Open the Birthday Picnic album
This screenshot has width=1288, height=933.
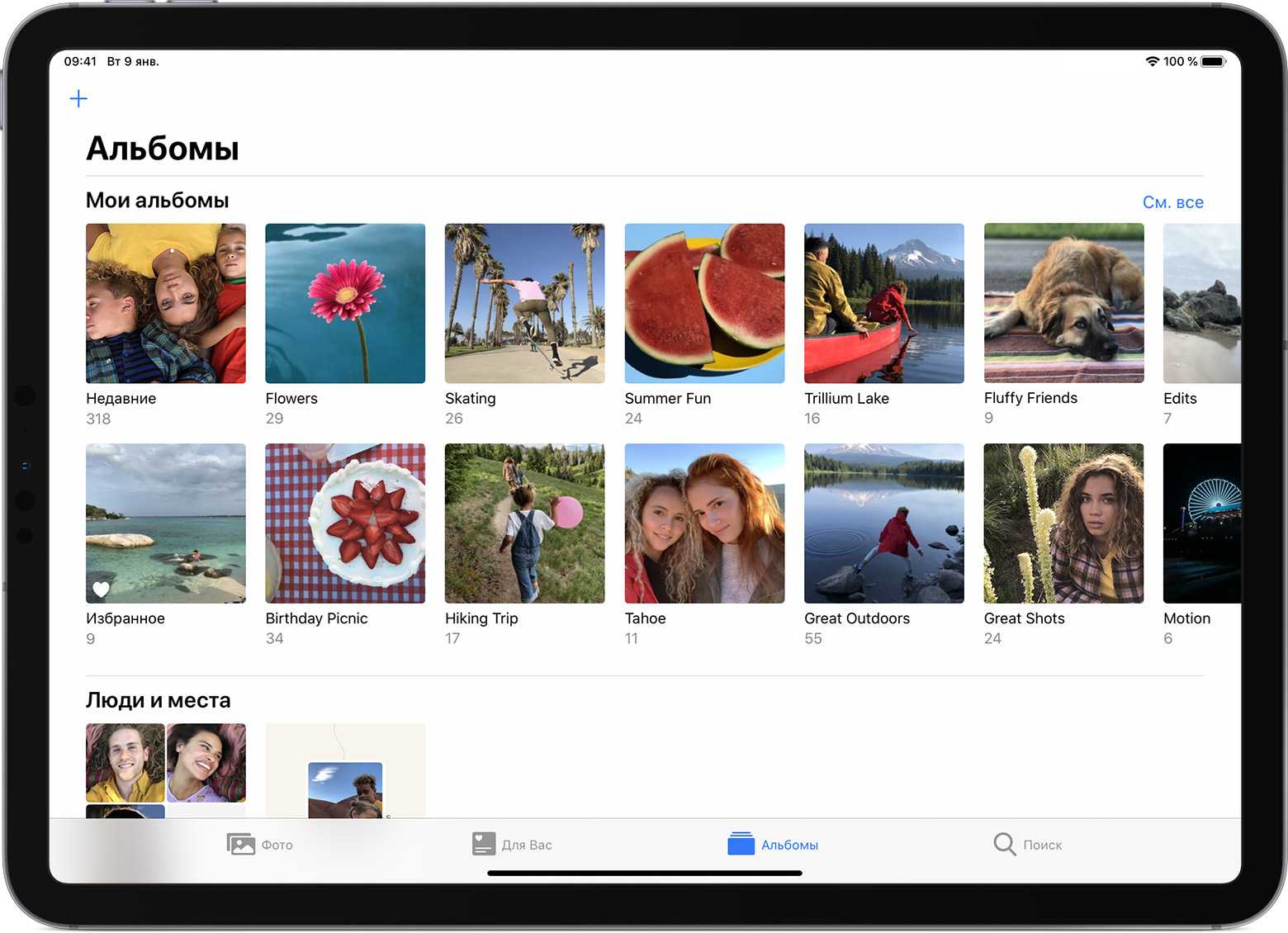click(345, 523)
